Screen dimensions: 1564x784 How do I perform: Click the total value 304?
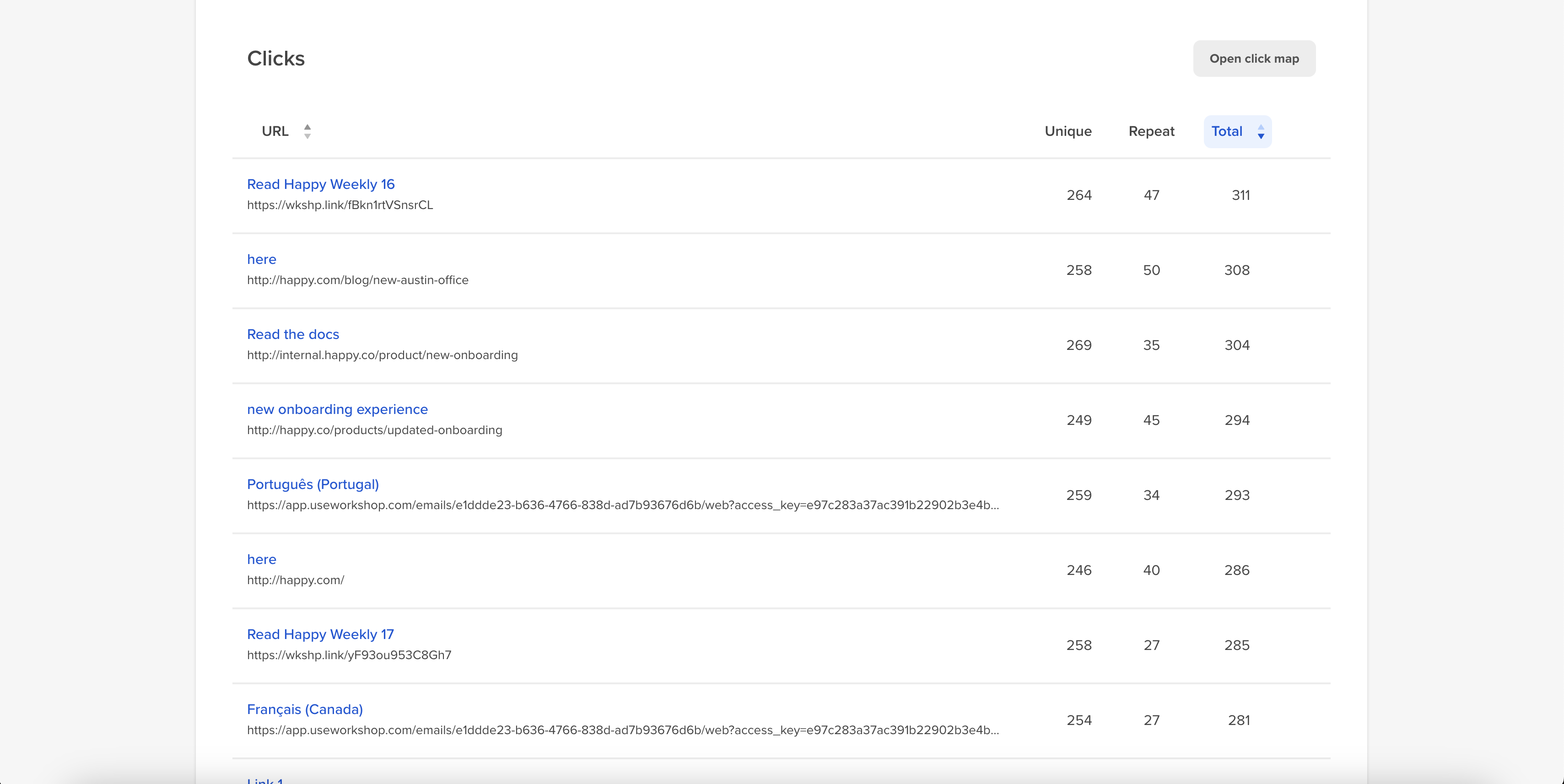coord(1237,345)
